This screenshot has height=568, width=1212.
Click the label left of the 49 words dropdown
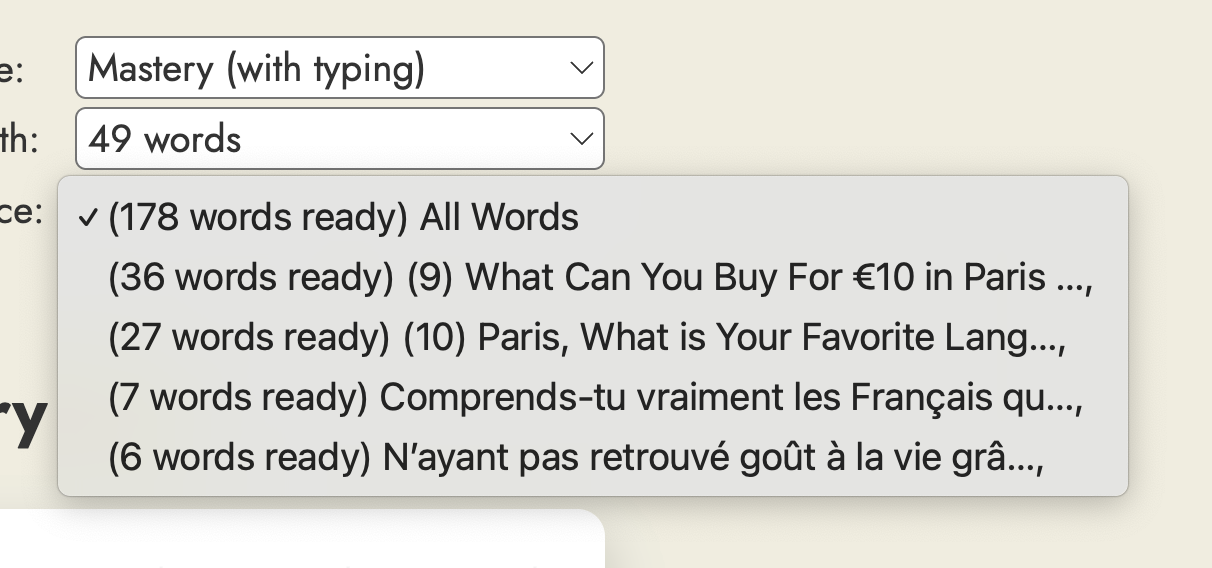[20, 140]
